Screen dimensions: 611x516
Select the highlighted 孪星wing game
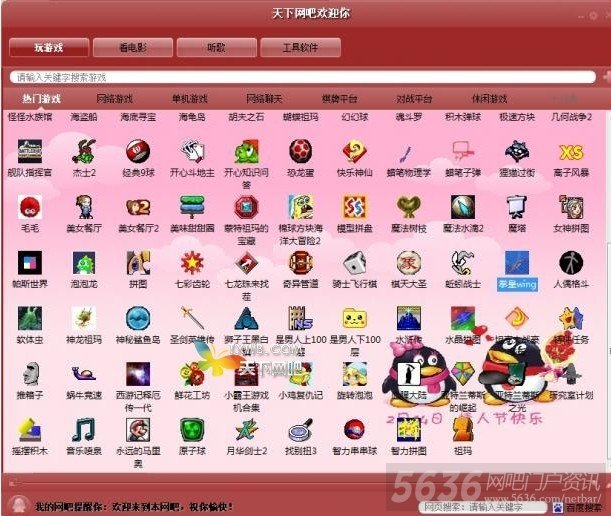[517, 271]
